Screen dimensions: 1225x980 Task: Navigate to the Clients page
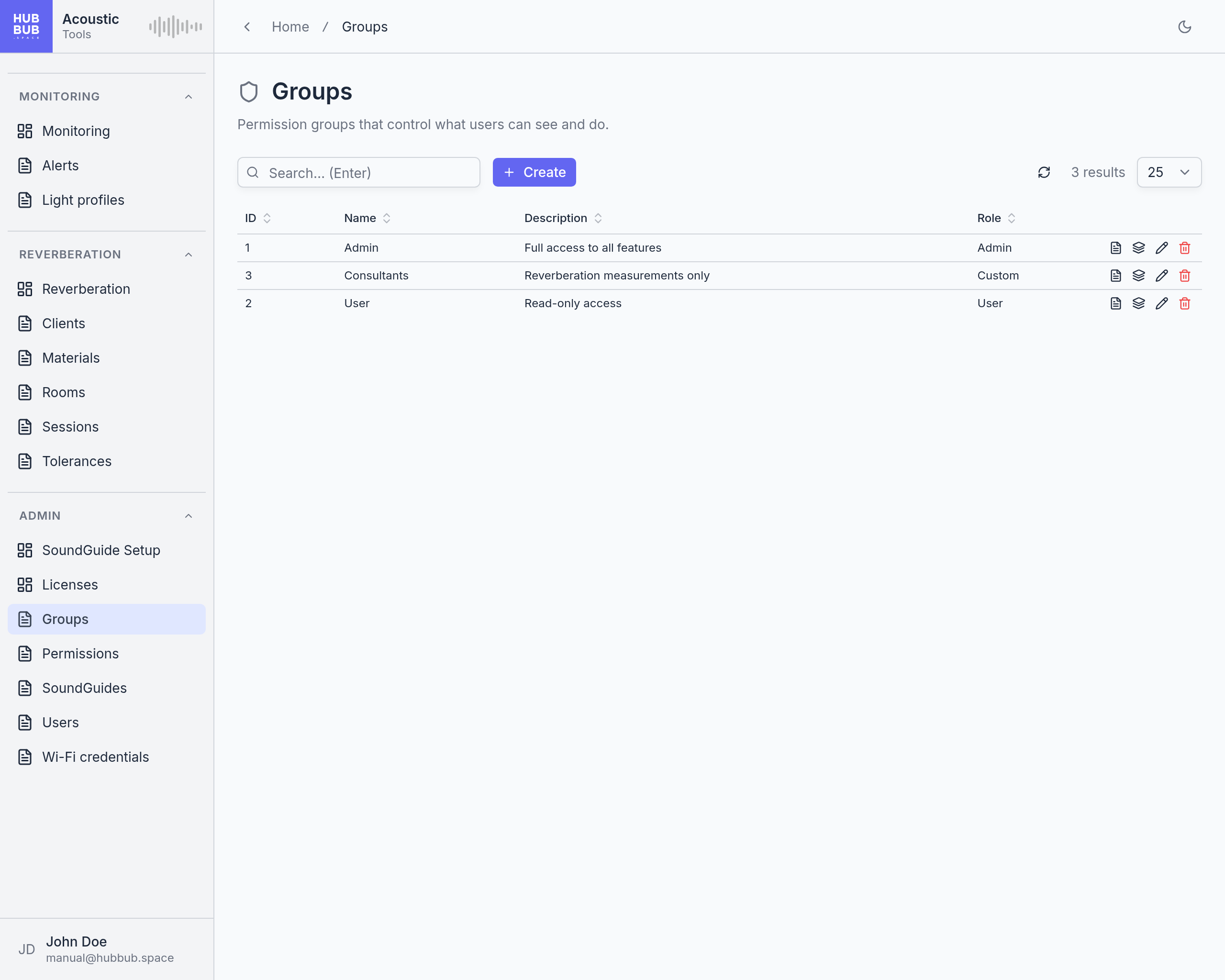[x=106, y=324]
